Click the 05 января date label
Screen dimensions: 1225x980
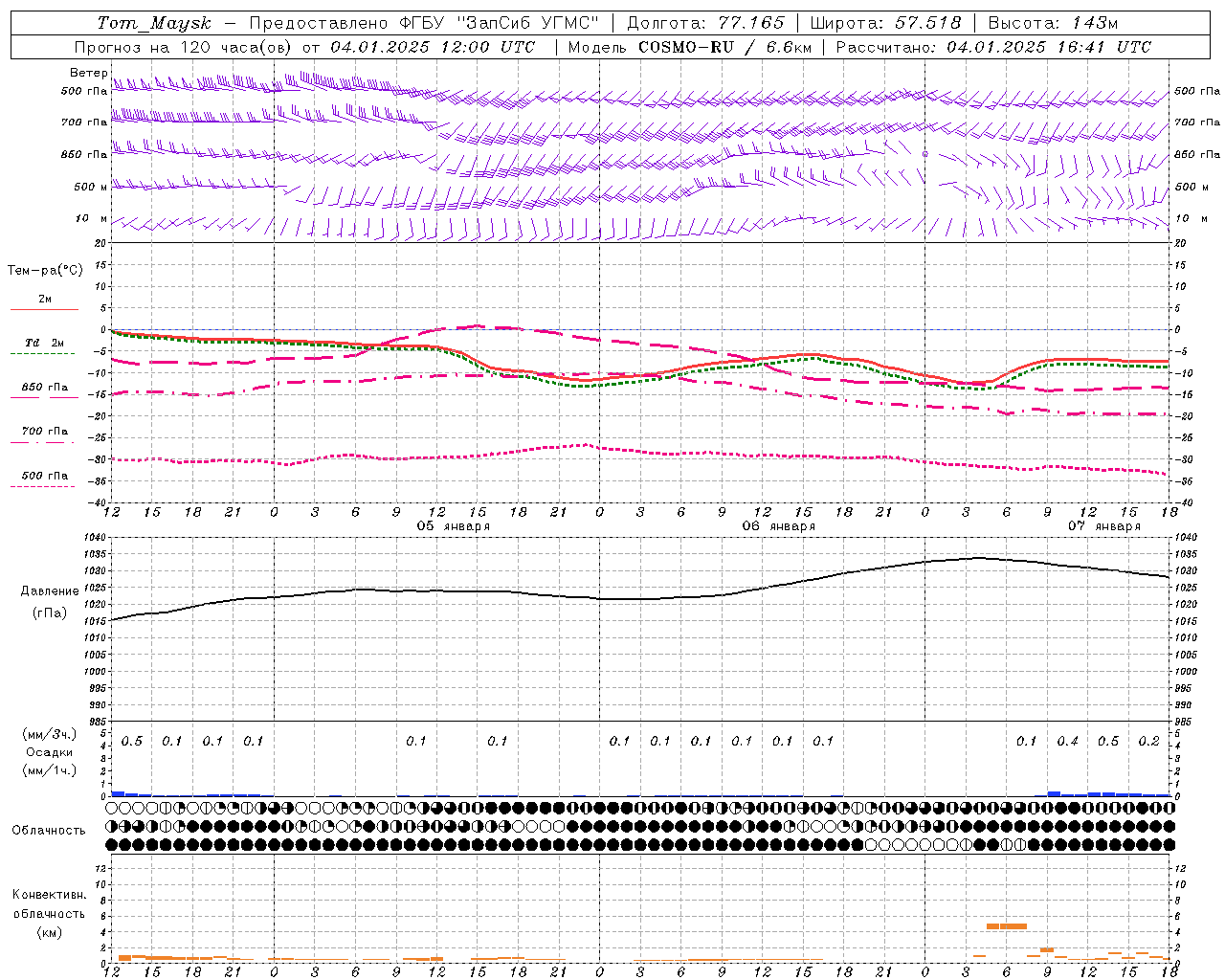454,526
